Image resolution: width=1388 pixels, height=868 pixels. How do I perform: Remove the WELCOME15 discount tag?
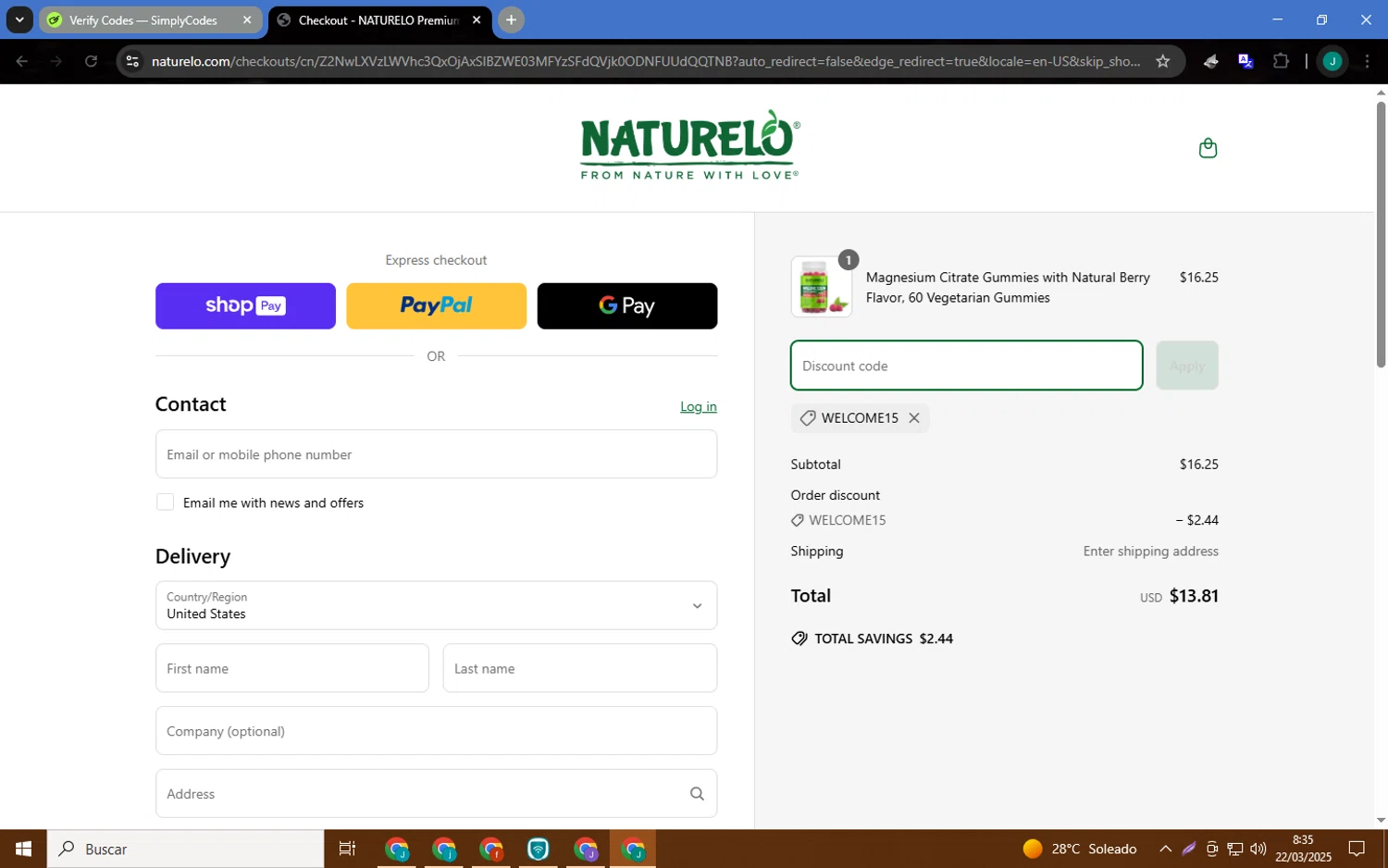pyautogui.click(x=914, y=418)
